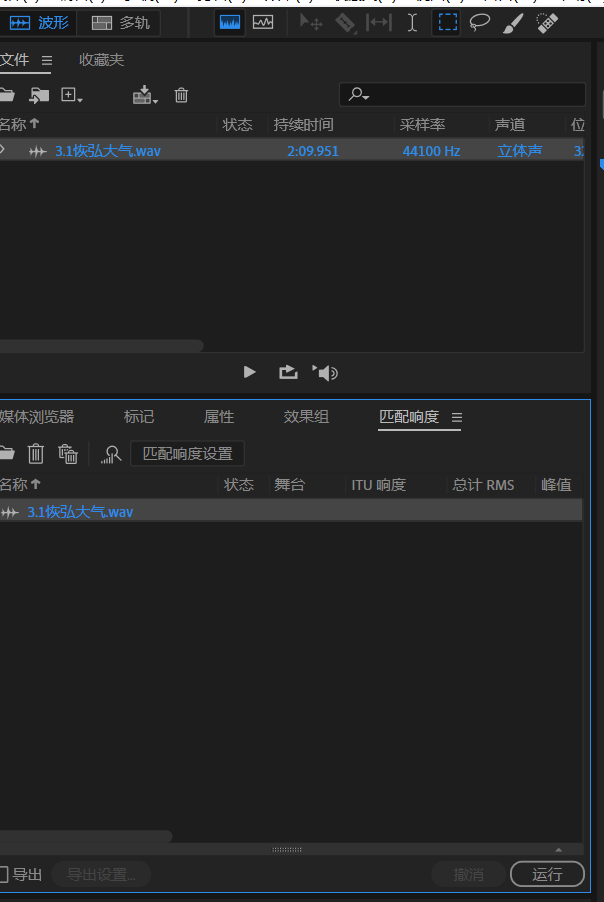The height and width of the screenshot is (902, 604).
Task: Toggle spectral frequency display
Action: [x=230, y=23]
